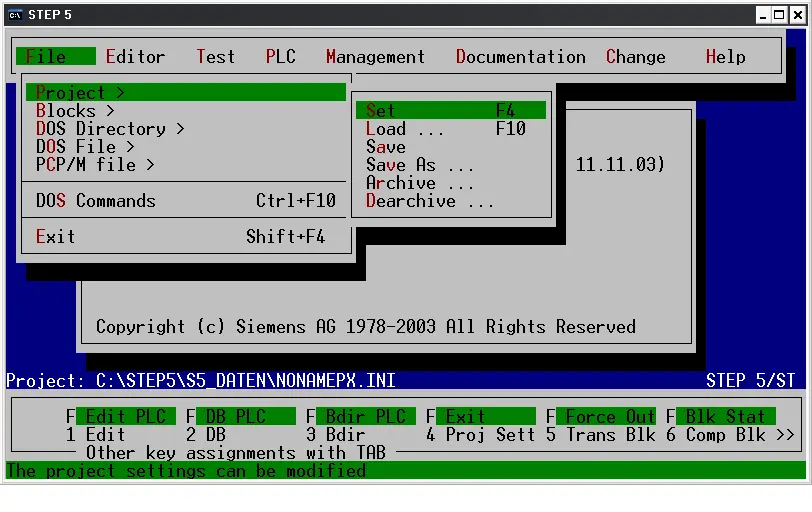Click the 11.11.03) date text
Viewport: 812px width, 512px height.
coord(620,165)
